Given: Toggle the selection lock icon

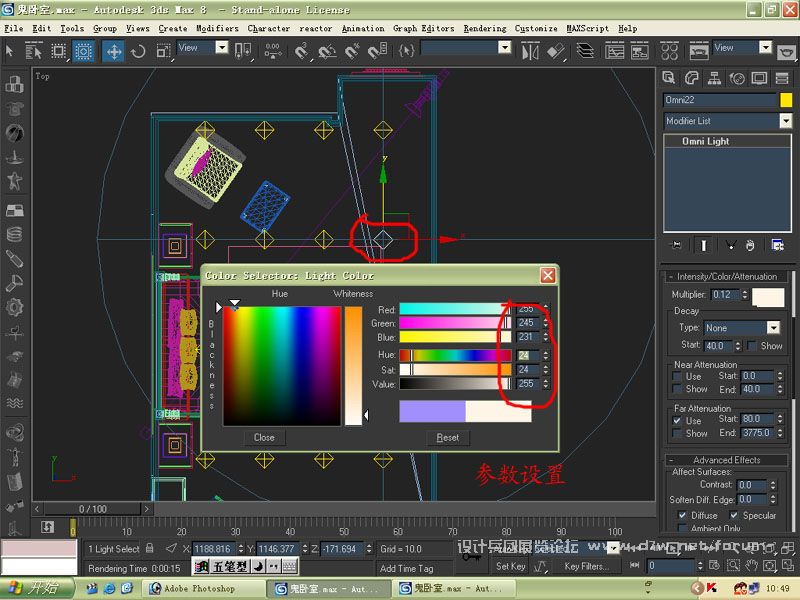Looking at the screenshot, I should [149, 548].
